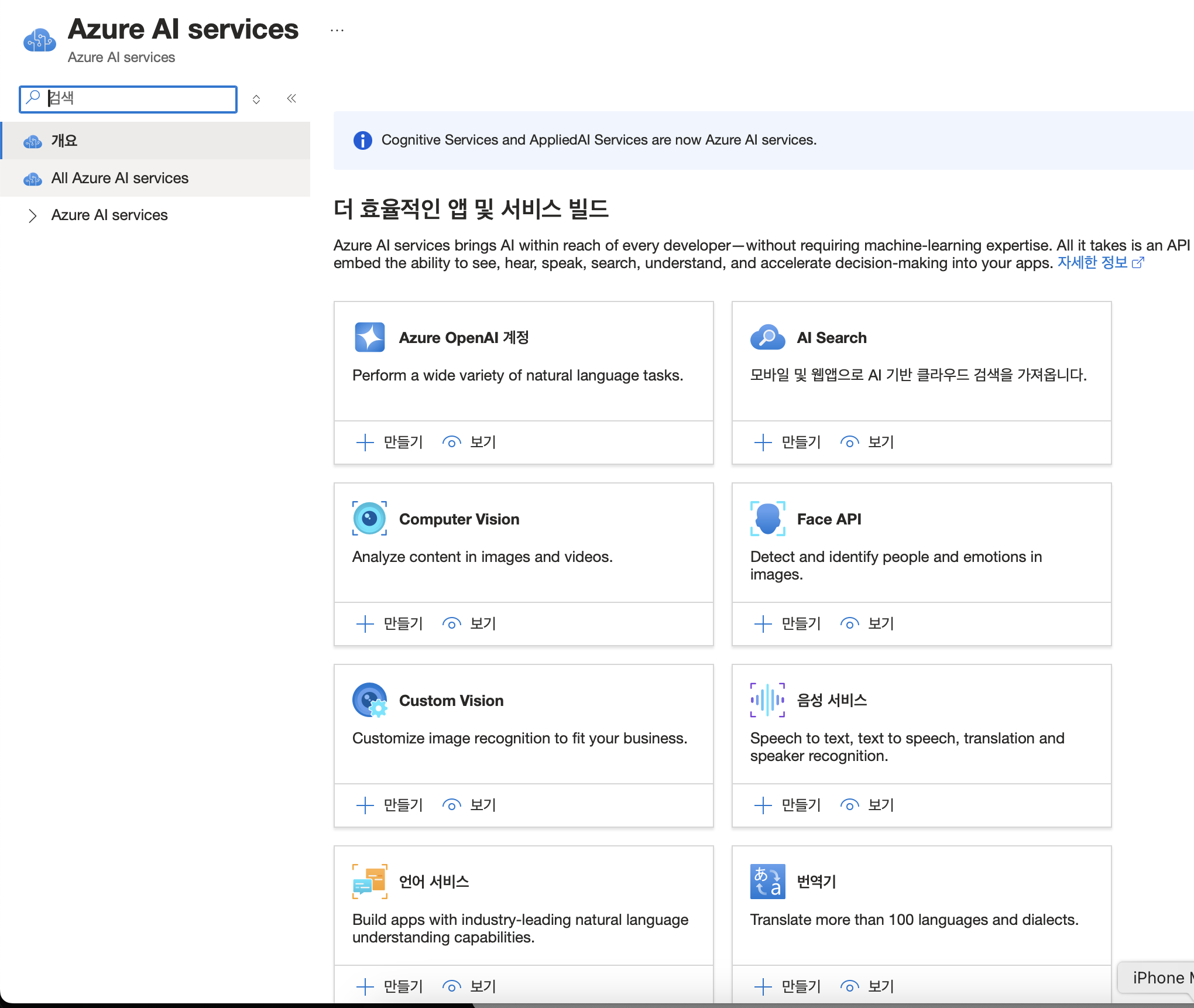
Task: Expand the Azure AI services tree node
Action: (x=33, y=215)
